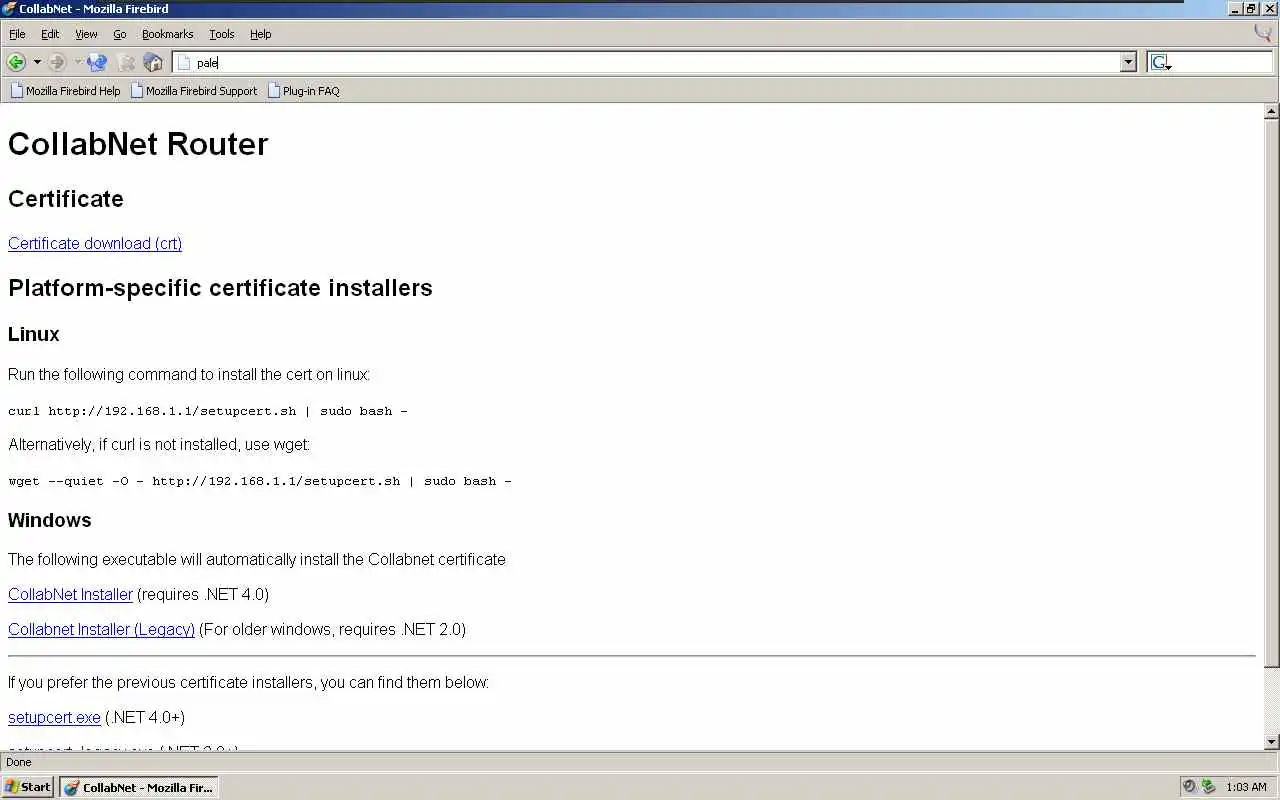The image size is (1280, 800).
Task: Open the Windows Start menu
Action: tap(28, 787)
